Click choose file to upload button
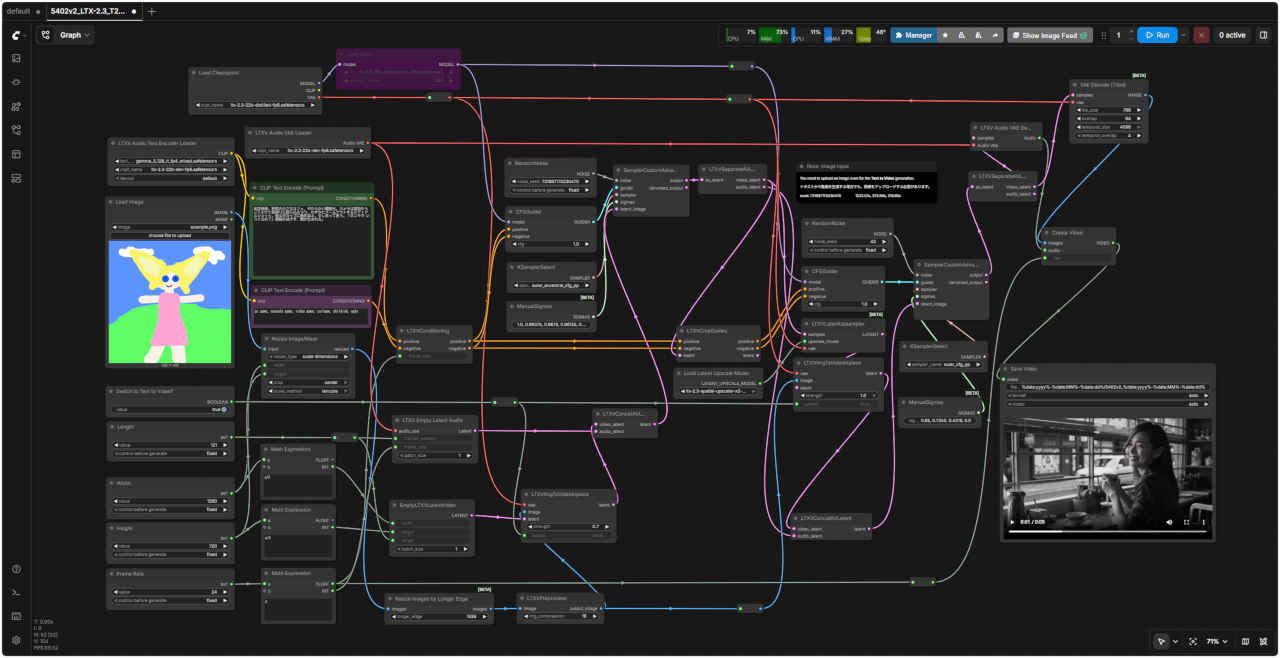Image resolution: width=1280 pixels, height=658 pixels. [x=170, y=235]
